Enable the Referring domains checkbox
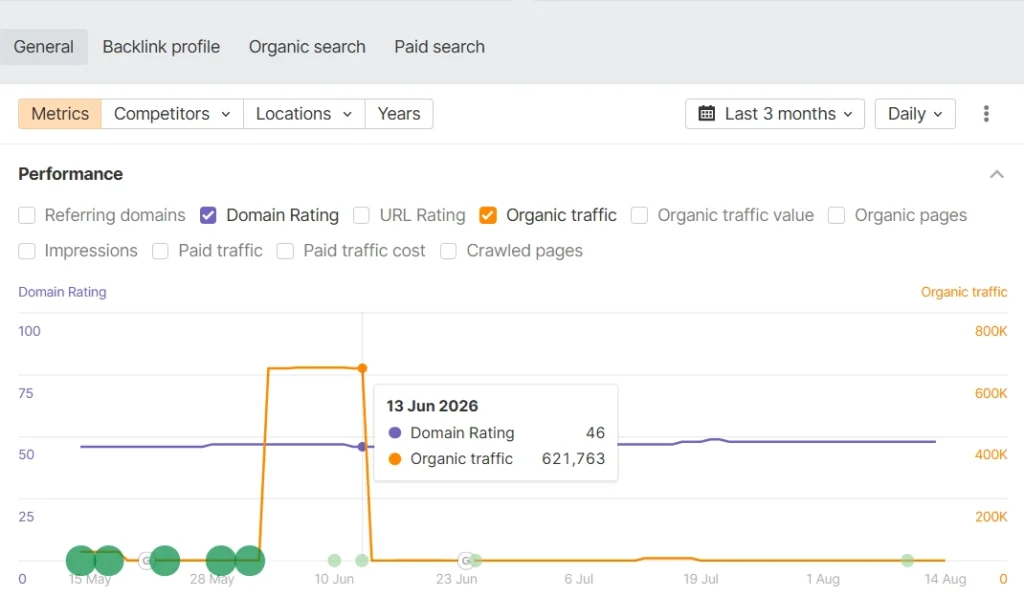Screen dimensions: 1024x597 [x=27, y=216]
